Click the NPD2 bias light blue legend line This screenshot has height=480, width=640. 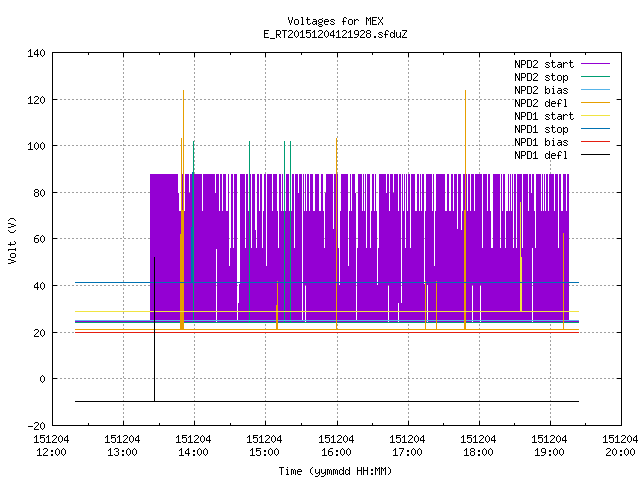pyautogui.click(x=596, y=90)
